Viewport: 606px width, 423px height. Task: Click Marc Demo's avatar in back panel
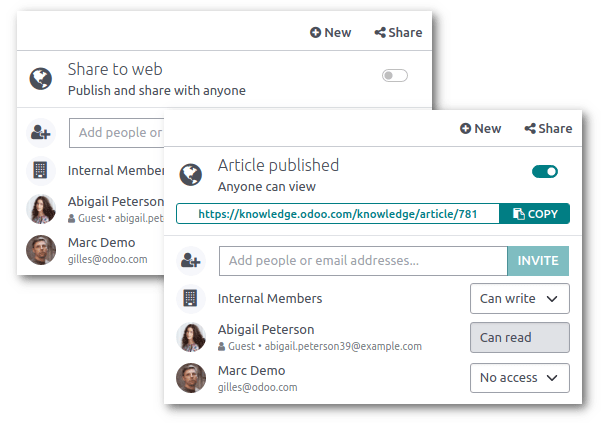tap(40, 249)
